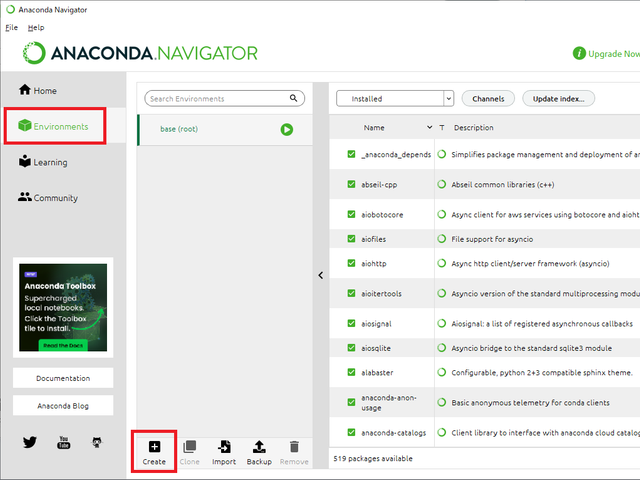Open the GitHub link icon
This screenshot has height=480, width=640.
[97, 442]
